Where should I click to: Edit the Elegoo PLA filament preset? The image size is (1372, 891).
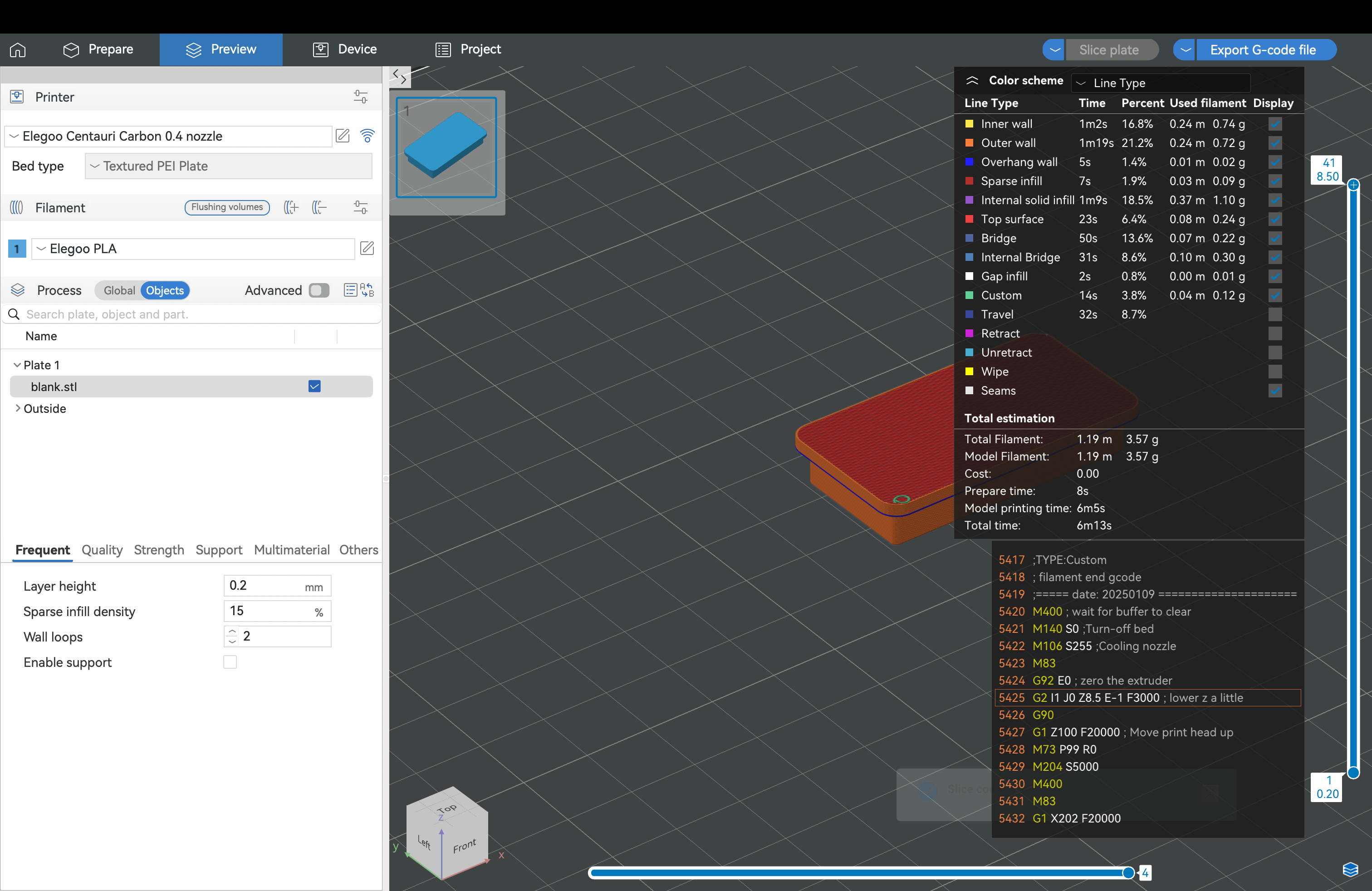tap(367, 249)
